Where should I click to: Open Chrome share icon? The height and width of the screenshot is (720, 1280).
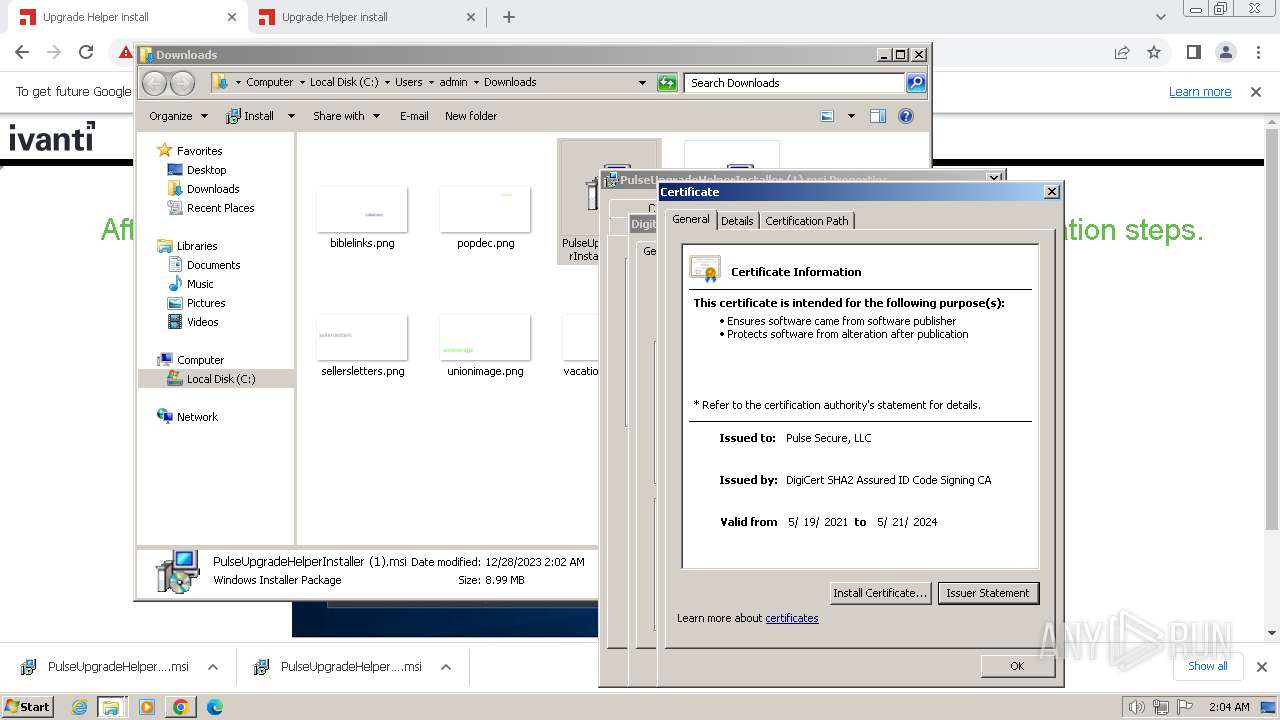tap(1122, 52)
